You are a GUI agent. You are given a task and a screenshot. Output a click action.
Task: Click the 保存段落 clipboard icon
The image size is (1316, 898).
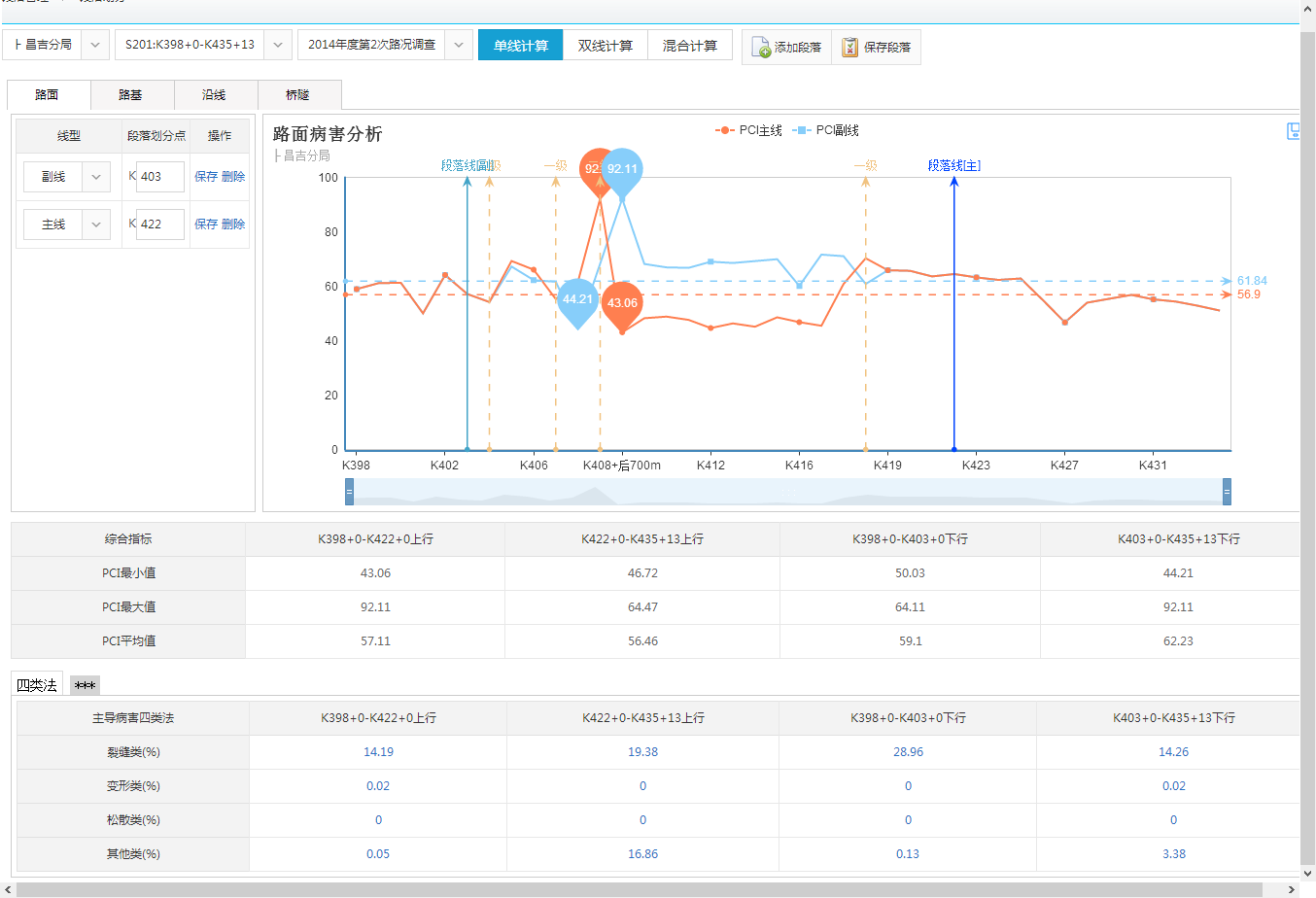849,47
